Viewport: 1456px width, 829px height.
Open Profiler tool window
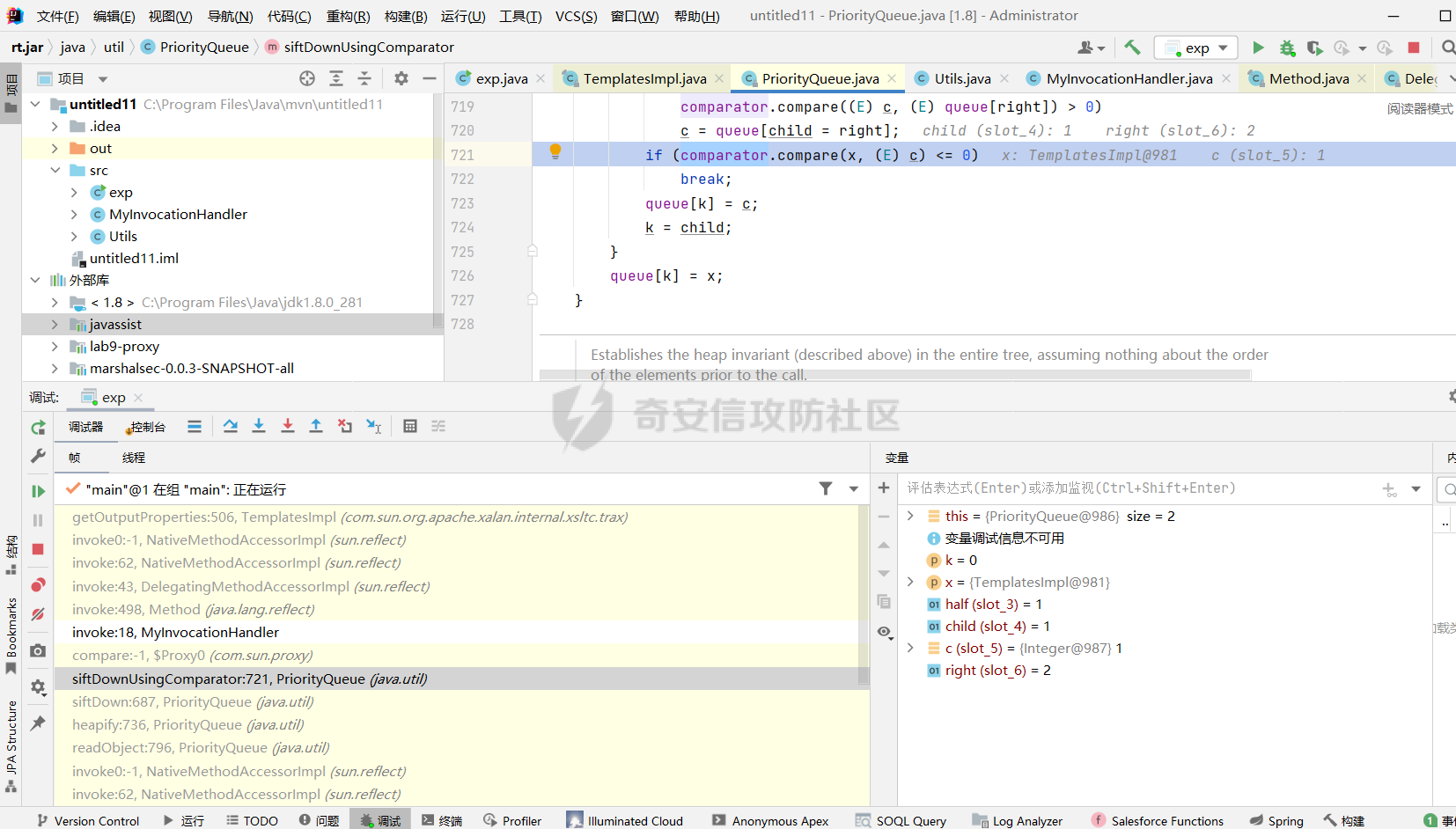tap(512, 820)
